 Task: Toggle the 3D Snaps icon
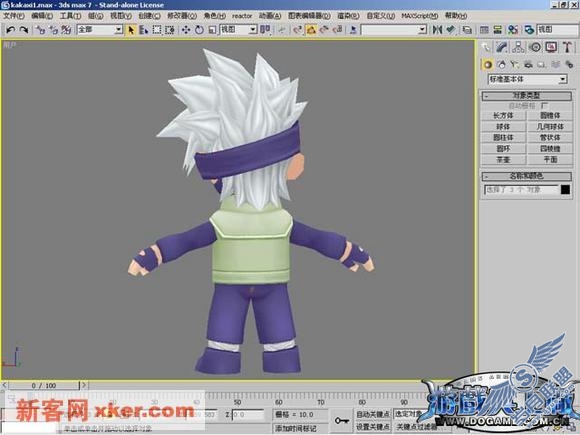[x=298, y=30]
